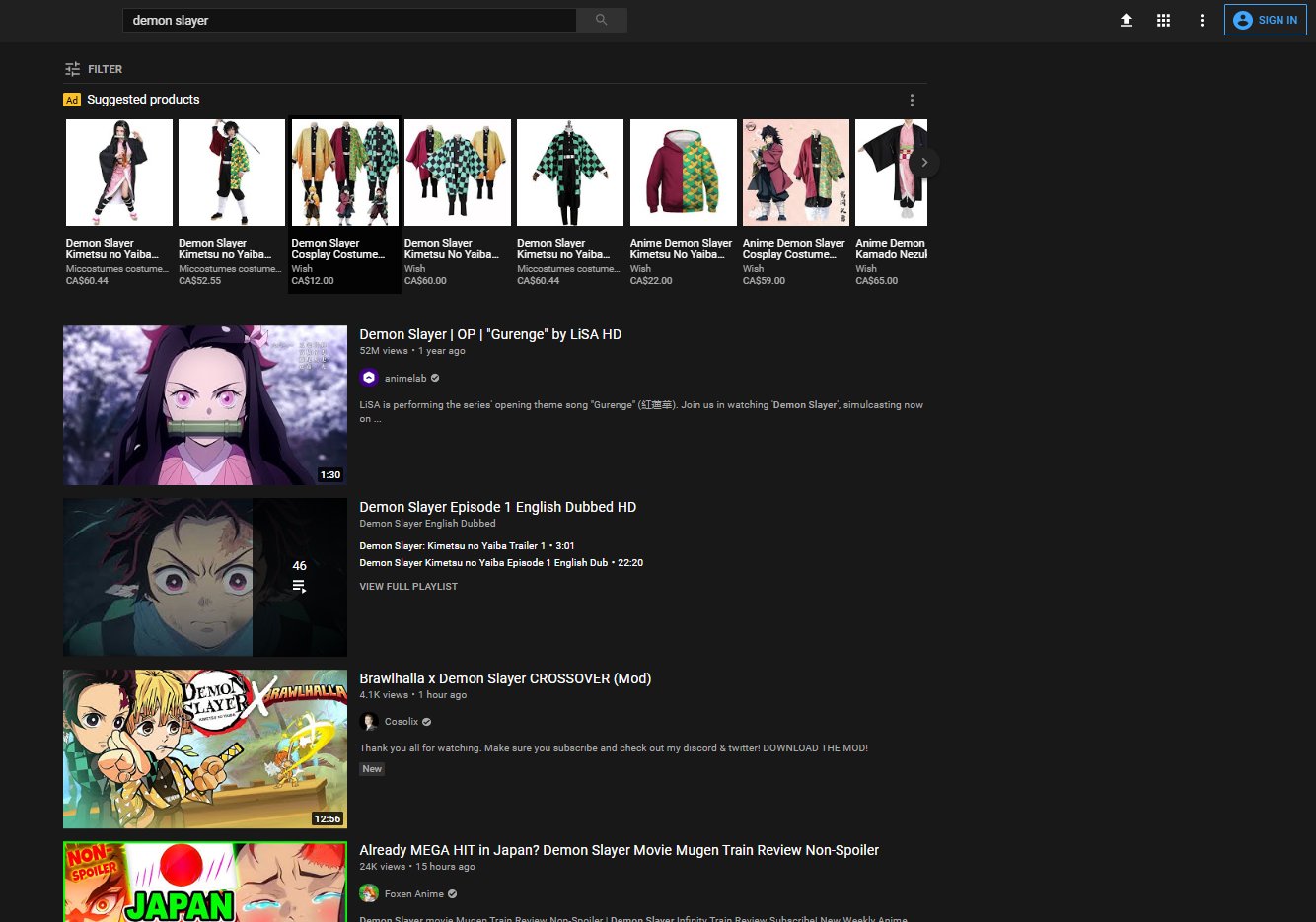1316x922 pixels.
Task: Click the 'Anime Demon Slayer Kimetsu No Yaiba' hoodie title
Action: 681,248
